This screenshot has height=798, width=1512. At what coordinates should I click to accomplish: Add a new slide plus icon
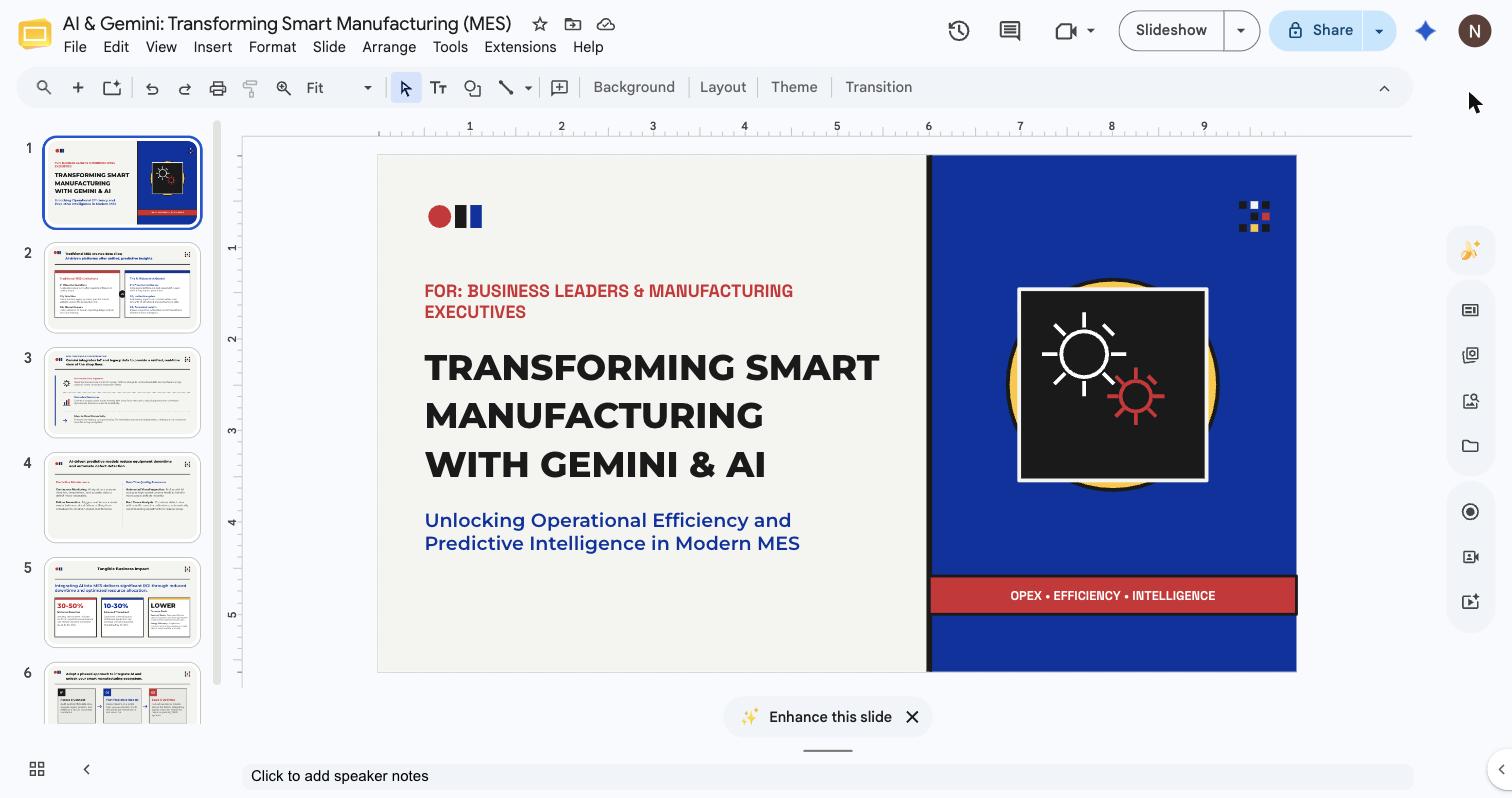[x=77, y=88]
